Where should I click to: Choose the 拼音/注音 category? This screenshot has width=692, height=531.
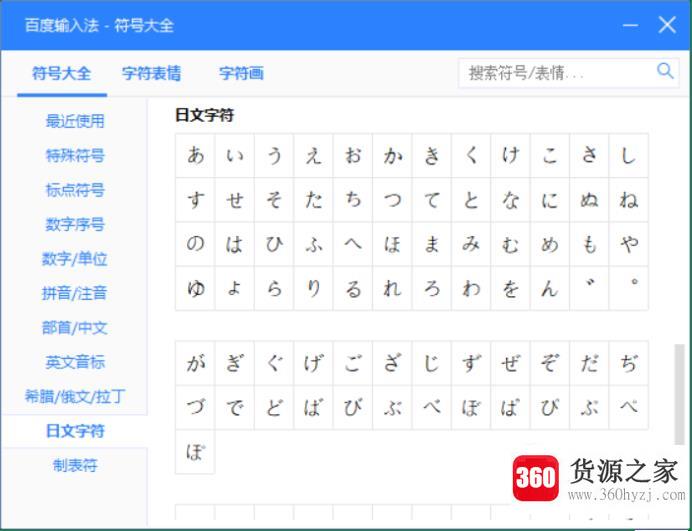(x=75, y=293)
